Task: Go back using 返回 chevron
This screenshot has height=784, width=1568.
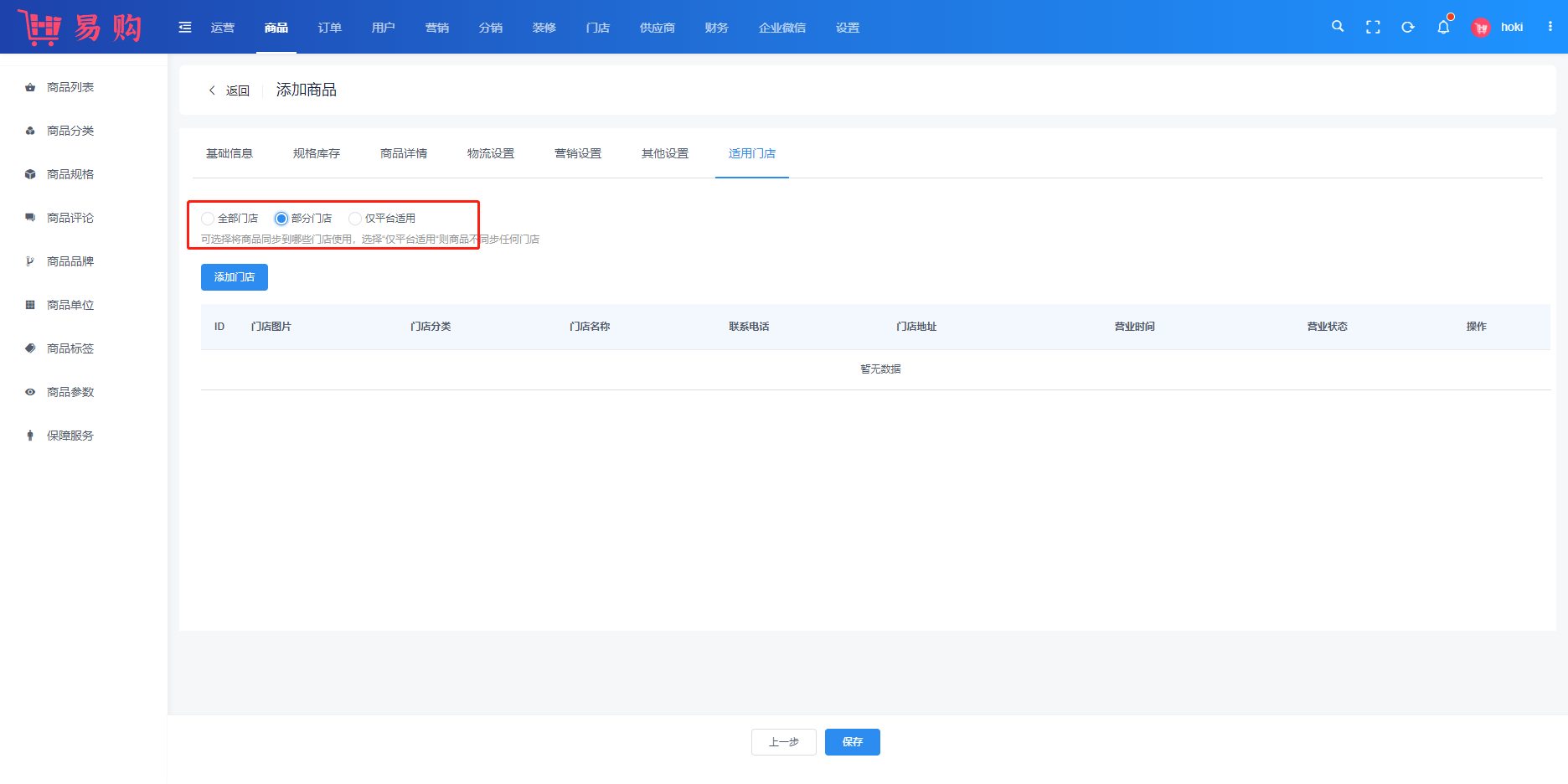Action: click(x=213, y=90)
